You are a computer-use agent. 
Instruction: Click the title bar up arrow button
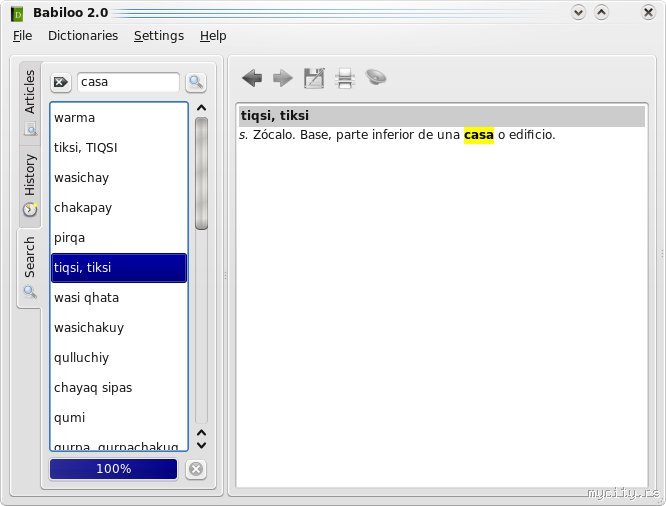[601, 12]
